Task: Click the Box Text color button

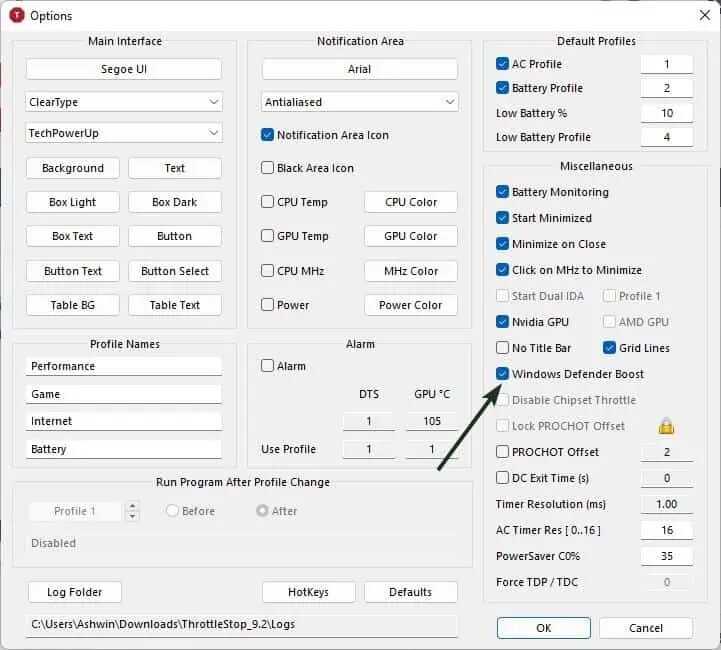Action: (x=73, y=236)
